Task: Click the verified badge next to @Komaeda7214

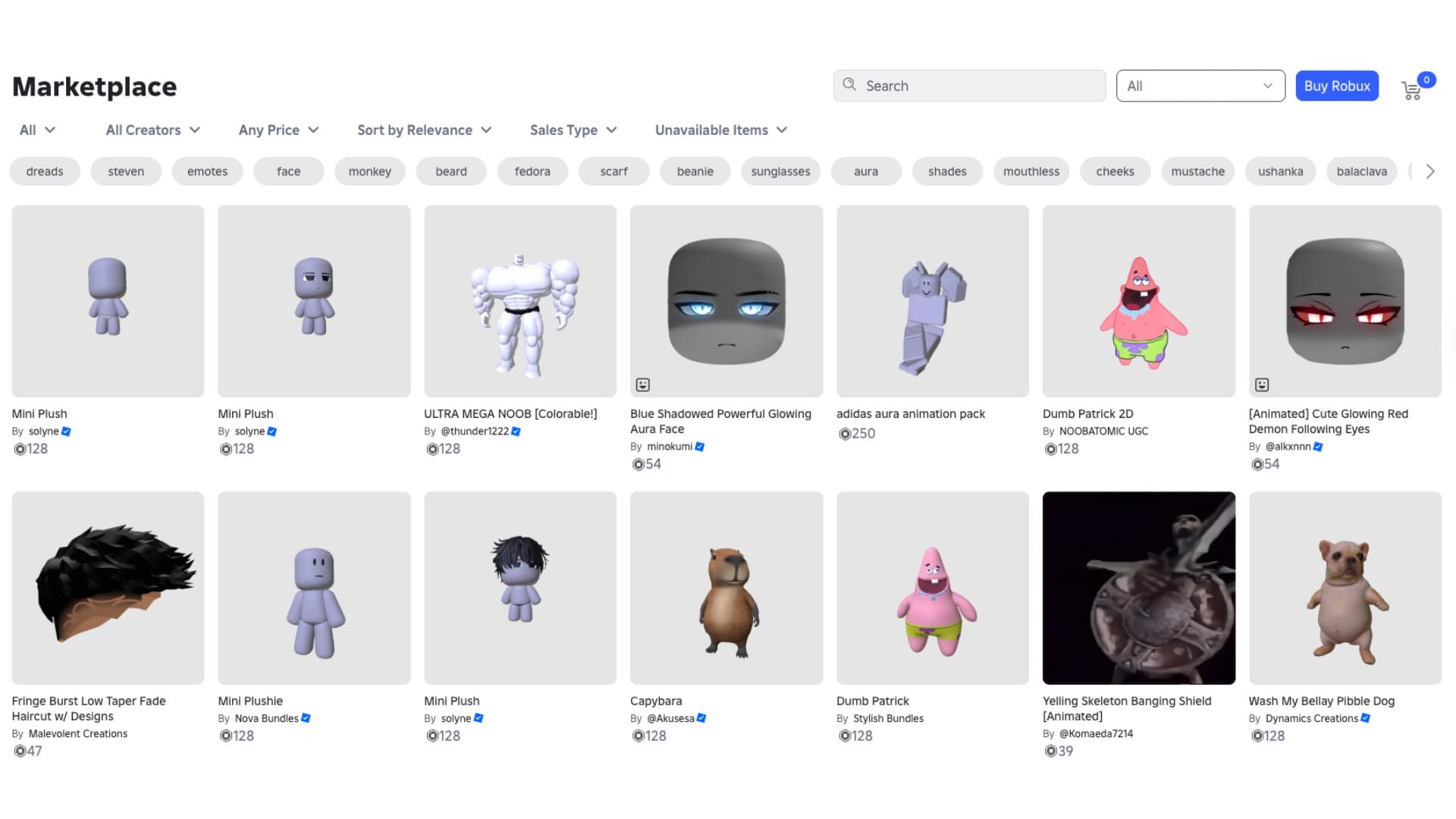Action: (x=1144, y=733)
